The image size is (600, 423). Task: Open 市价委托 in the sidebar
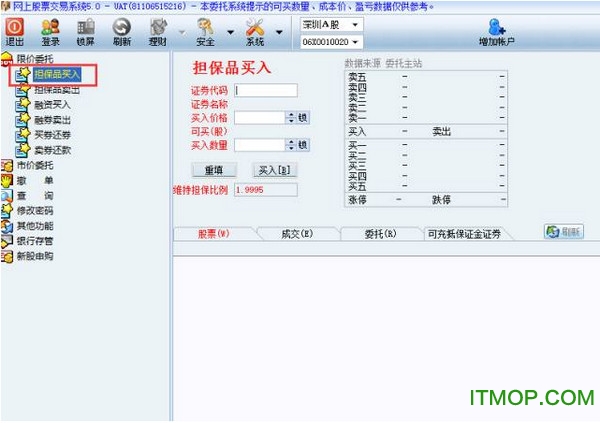[x=35, y=165]
